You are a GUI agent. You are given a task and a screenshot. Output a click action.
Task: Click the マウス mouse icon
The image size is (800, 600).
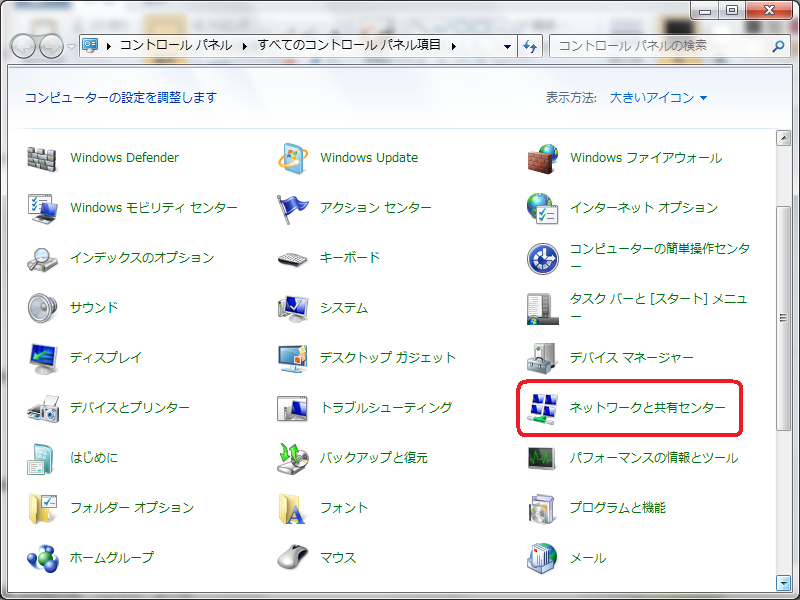point(293,558)
